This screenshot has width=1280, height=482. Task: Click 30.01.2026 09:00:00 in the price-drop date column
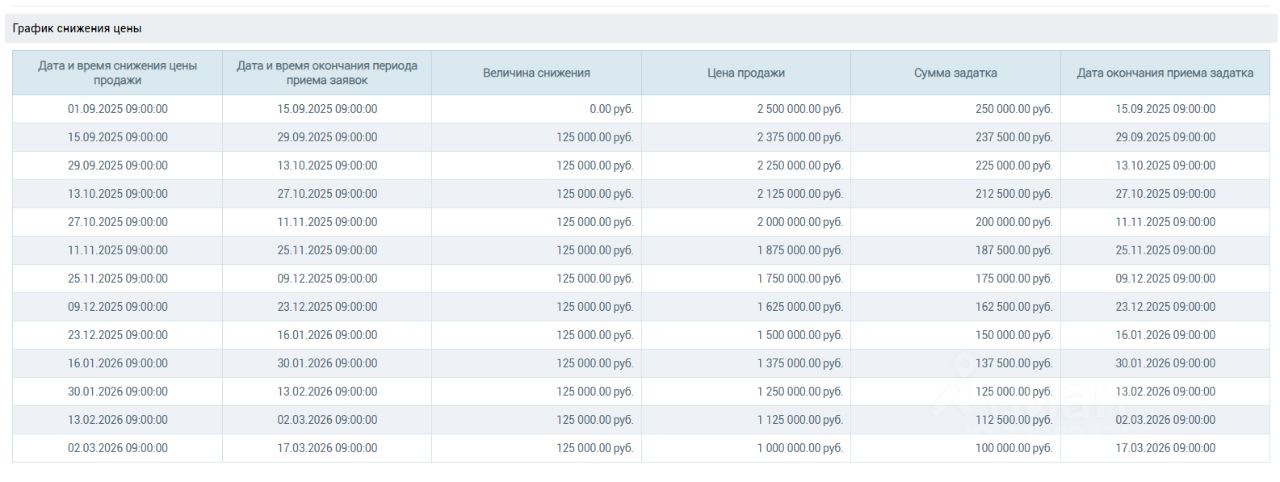[118, 391]
